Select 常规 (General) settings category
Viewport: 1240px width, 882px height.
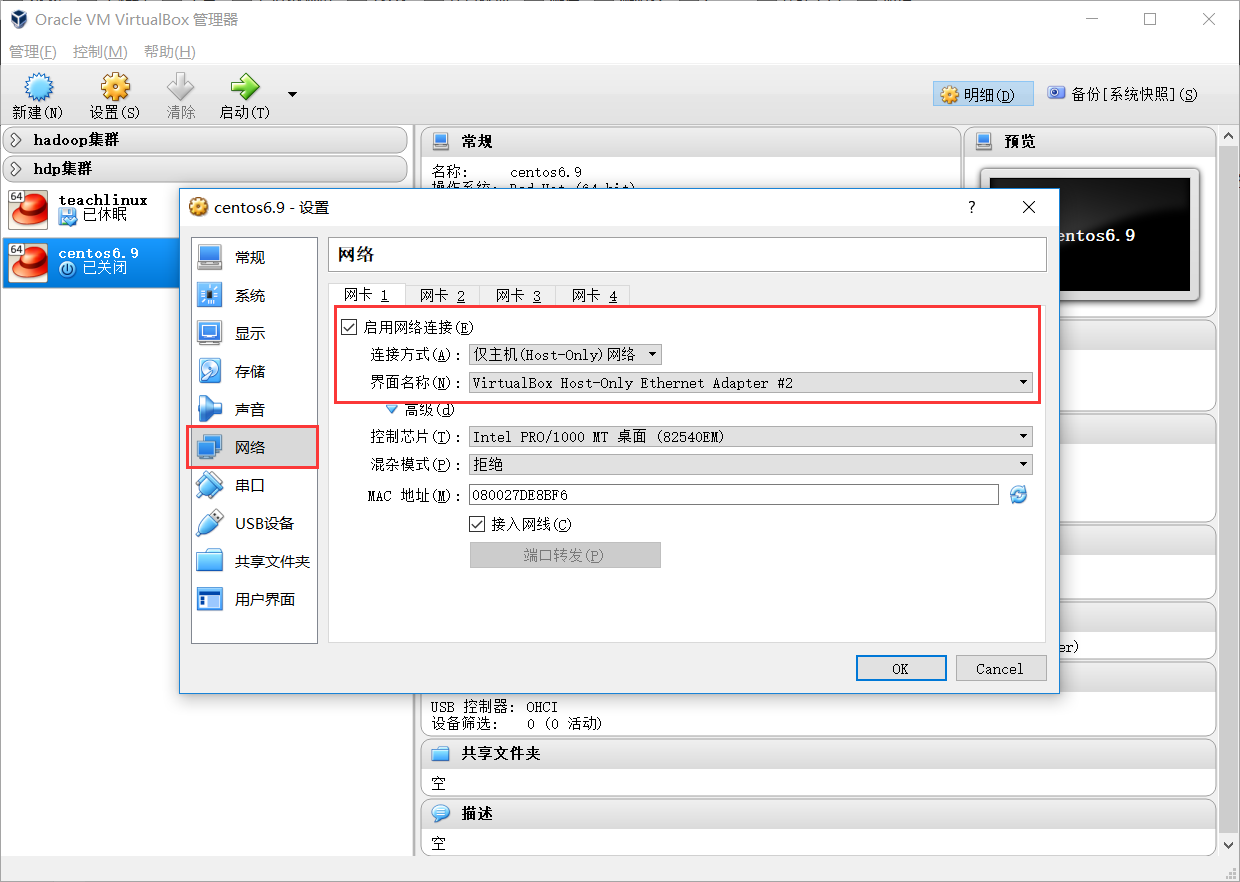[x=254, y=257]
